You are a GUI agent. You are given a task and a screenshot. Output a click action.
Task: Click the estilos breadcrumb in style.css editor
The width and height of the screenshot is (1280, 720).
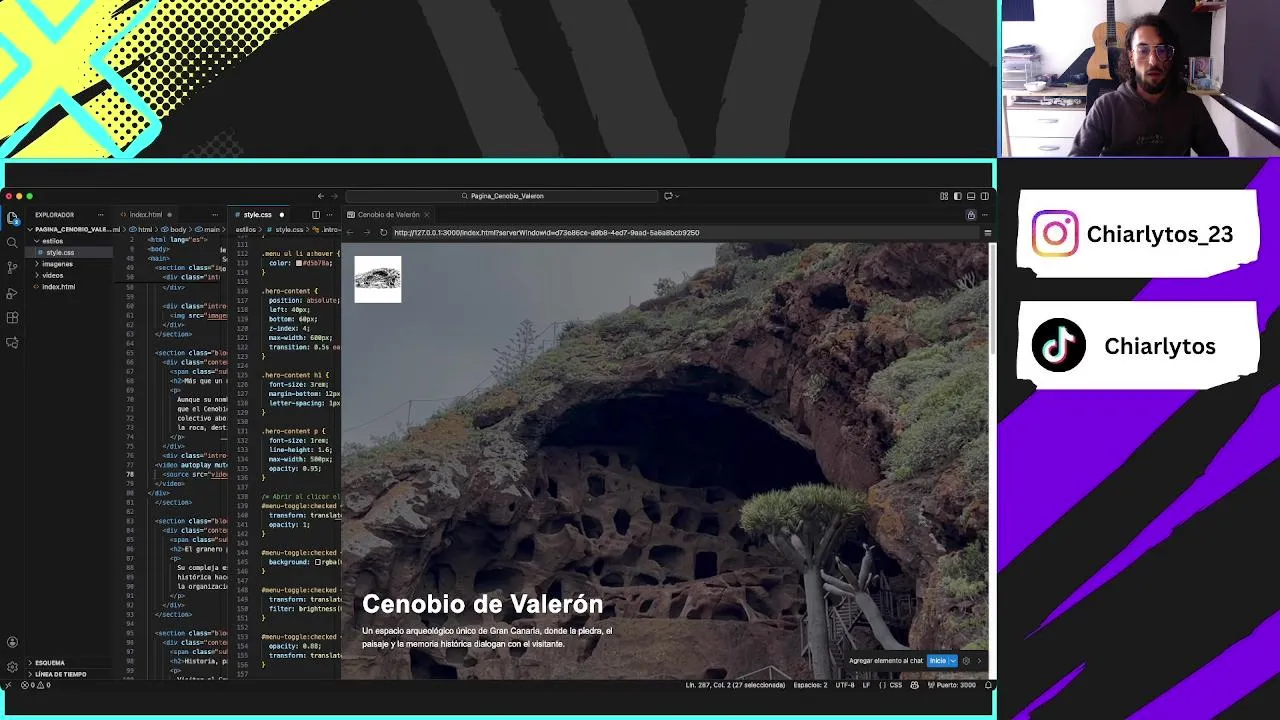pyautogui.click(x=246, y=230)
